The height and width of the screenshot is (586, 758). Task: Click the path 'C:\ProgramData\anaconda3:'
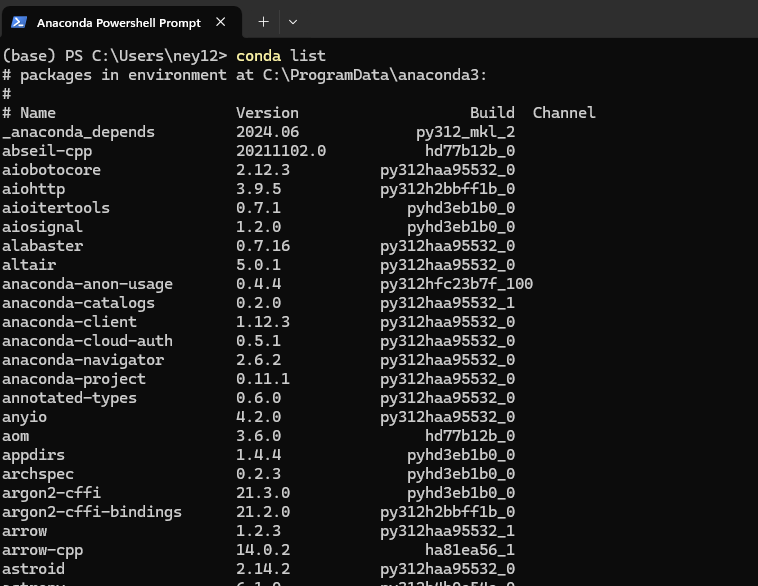[375, 75]
